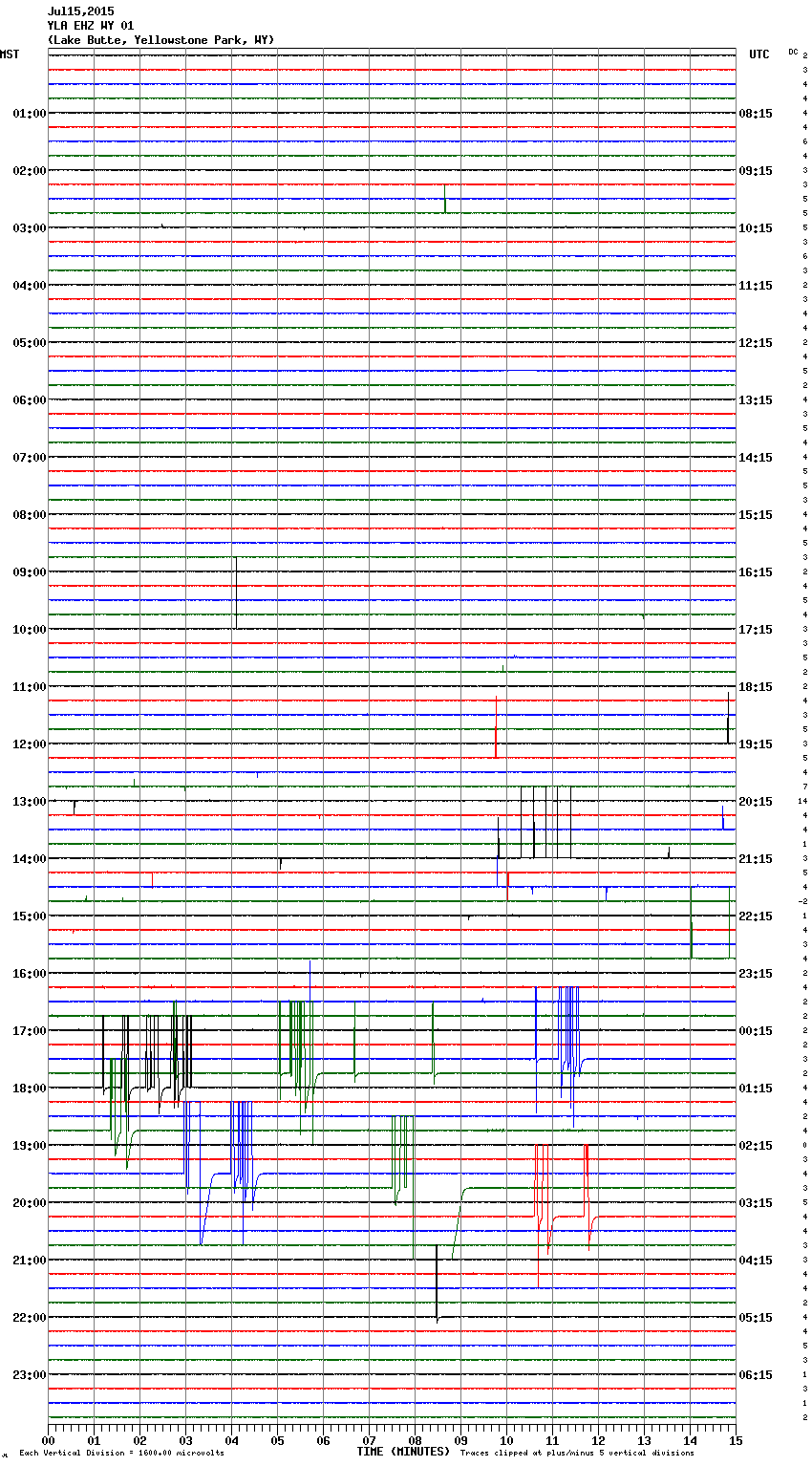Select the station code YLA EHZ WY 01
Viewport: 812px width, 1466px height.
pos(91,26)
